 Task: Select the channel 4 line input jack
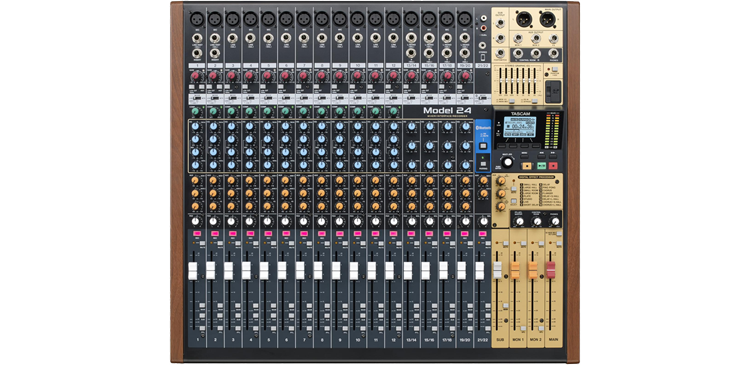pos(250,38)
